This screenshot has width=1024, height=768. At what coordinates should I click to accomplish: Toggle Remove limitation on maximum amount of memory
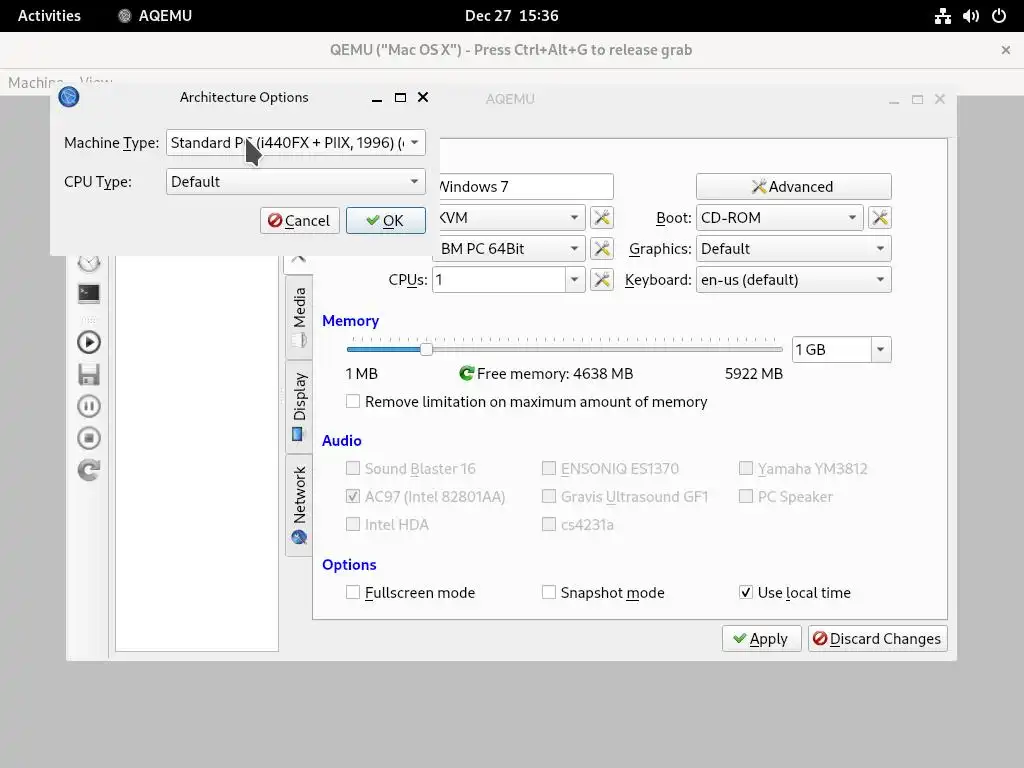[x=353, y=402]
